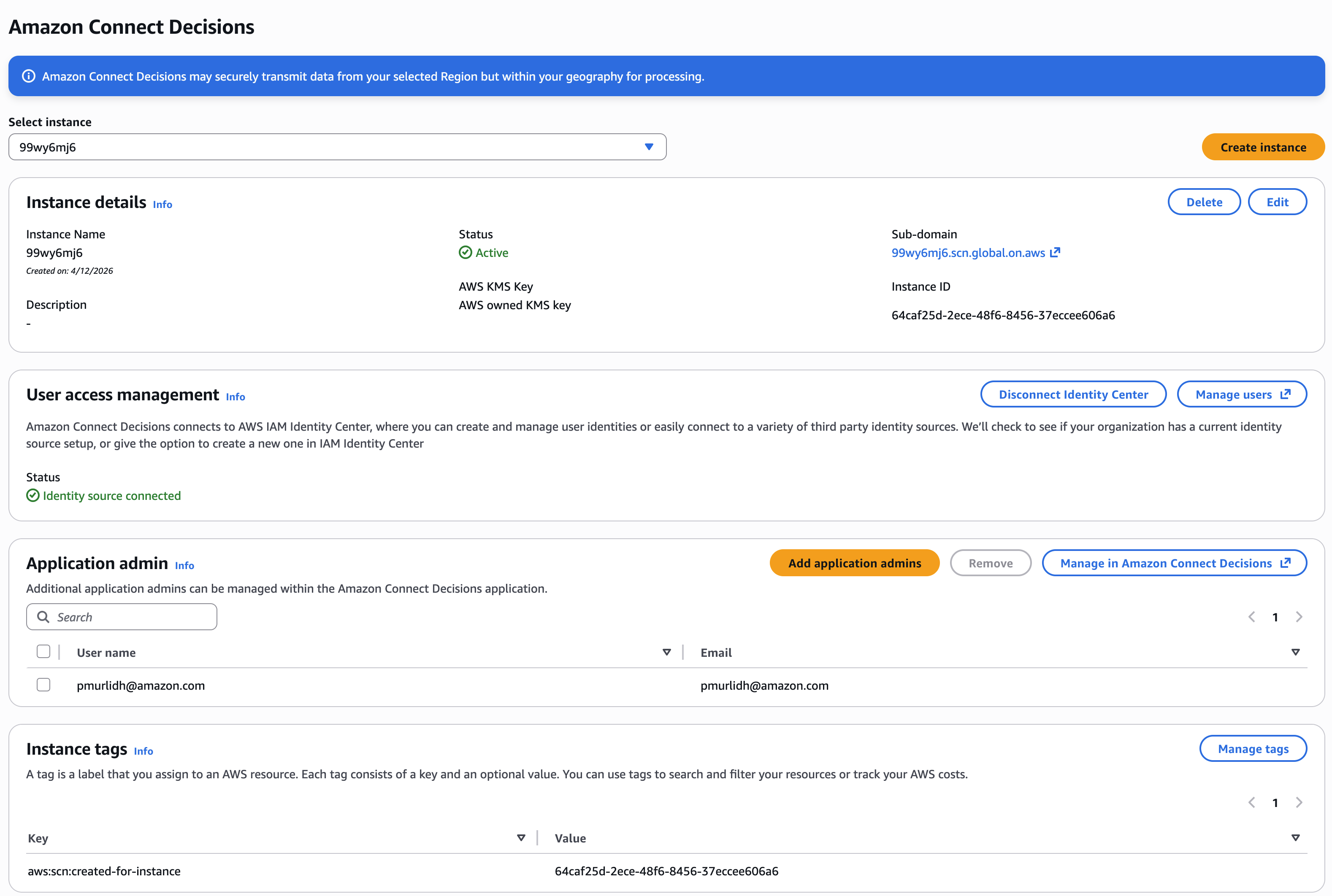Screen dimensions: 1332x896
Task: Click the Instance ID value 64caf25d-2ece-48f6-8456-37eccee606a6
Action: (1003, 315)
